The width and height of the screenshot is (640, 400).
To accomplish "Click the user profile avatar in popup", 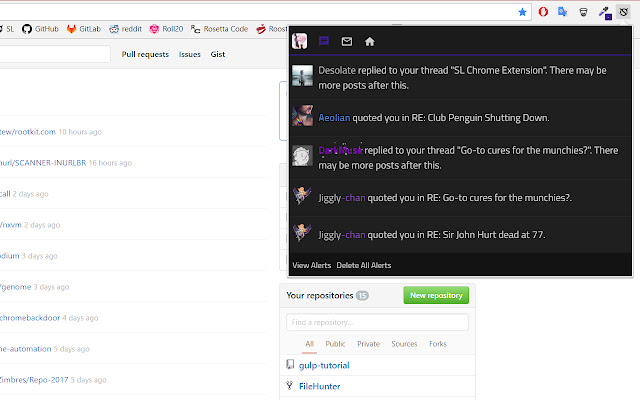I will [x=300, y=41].
